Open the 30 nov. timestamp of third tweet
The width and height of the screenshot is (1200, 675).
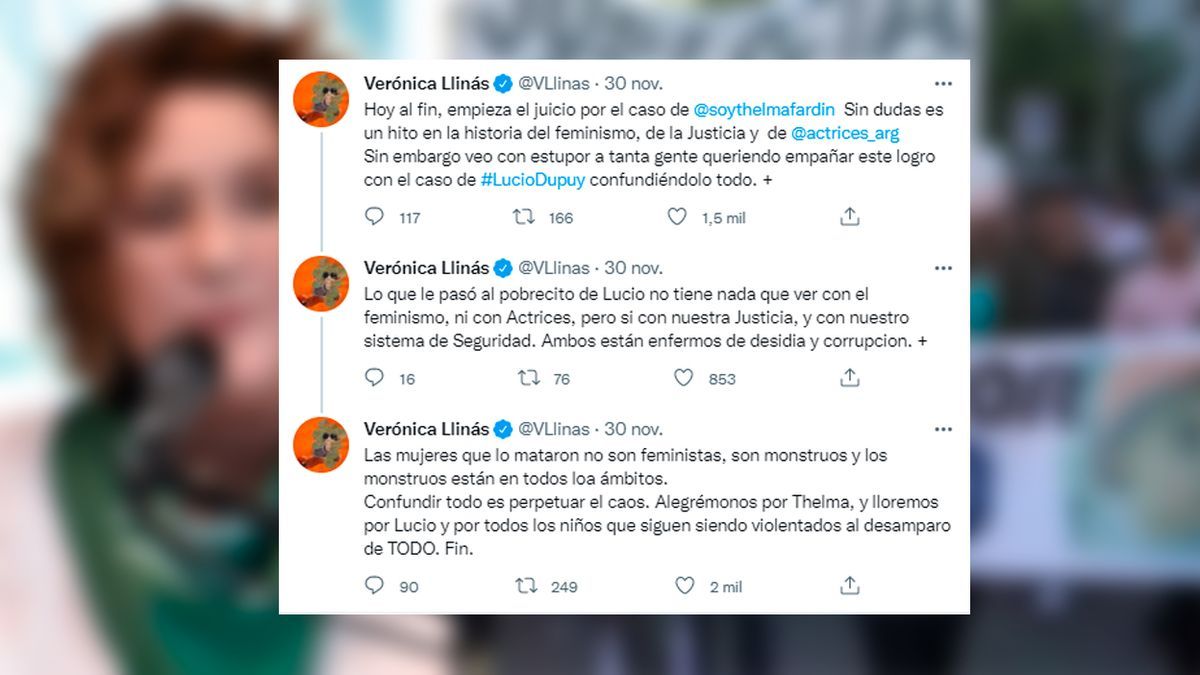633,429
